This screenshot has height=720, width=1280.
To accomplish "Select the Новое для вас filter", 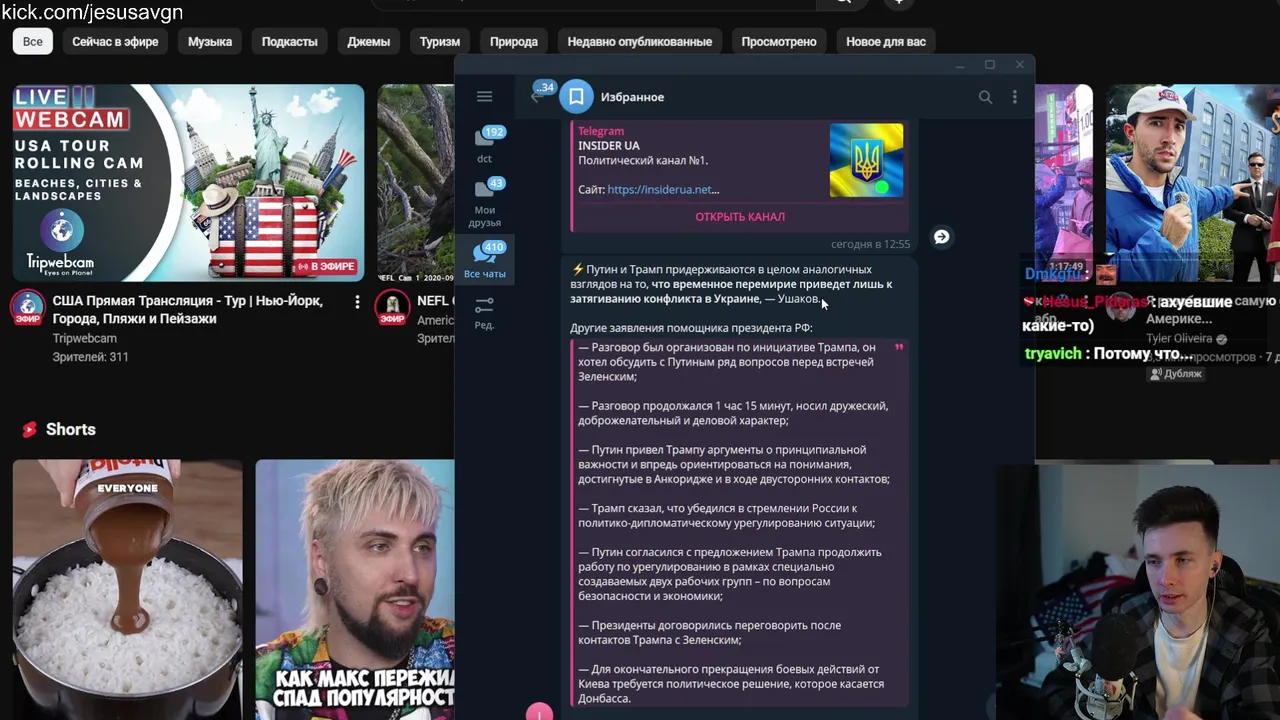I will coord(886,42).
